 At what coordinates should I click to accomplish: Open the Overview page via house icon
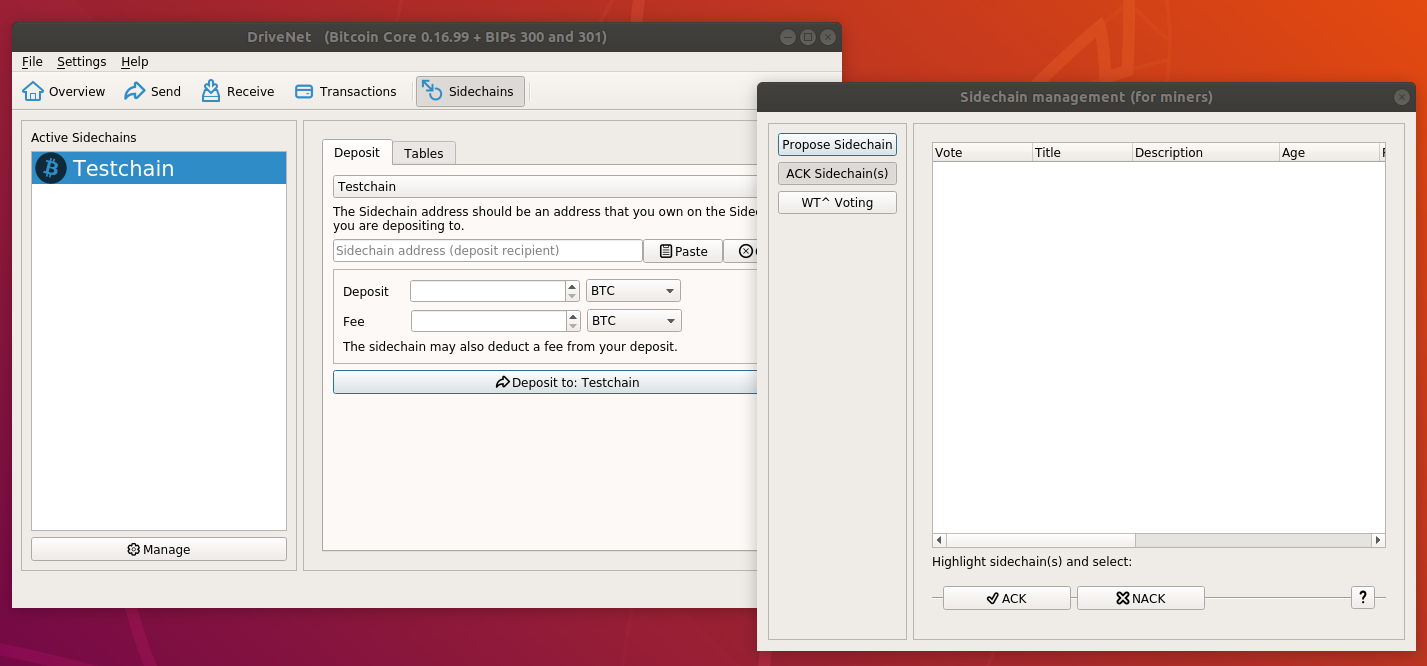[64, 91]
